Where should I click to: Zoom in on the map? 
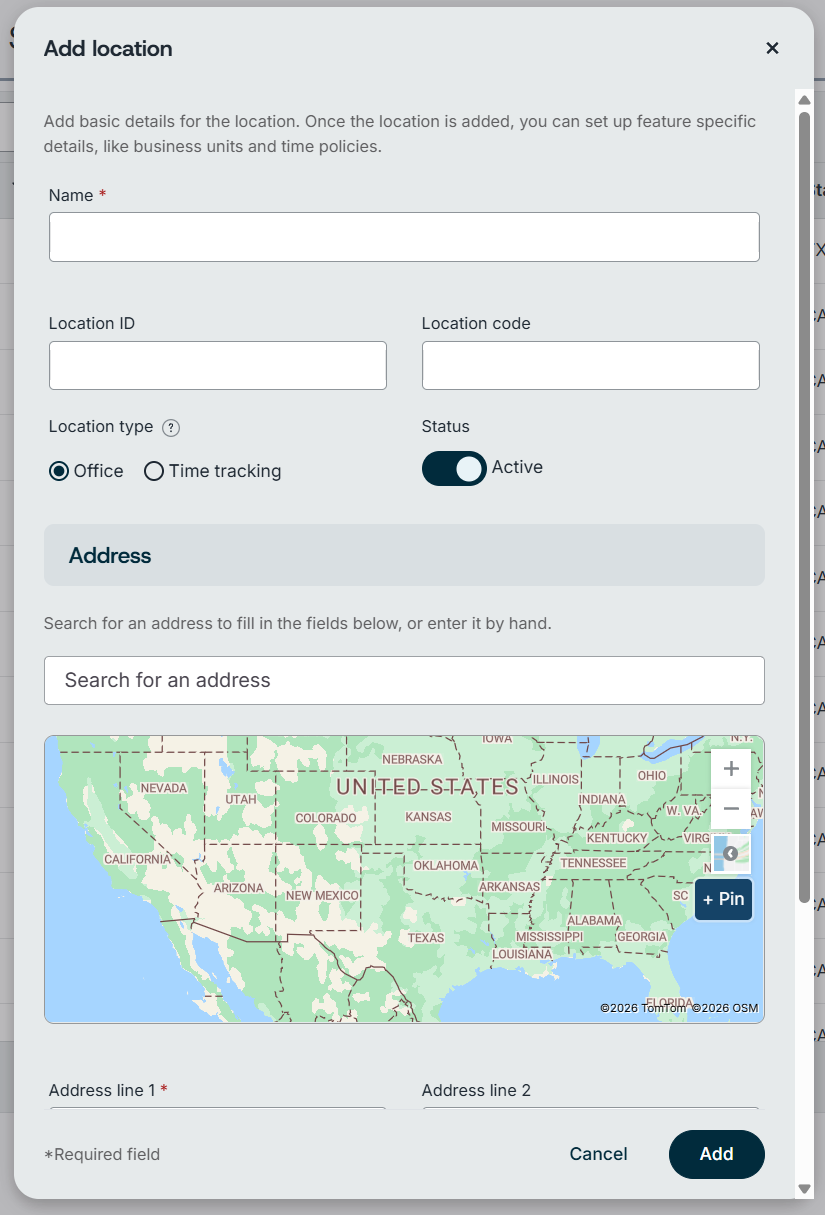[x=731, y=769]
